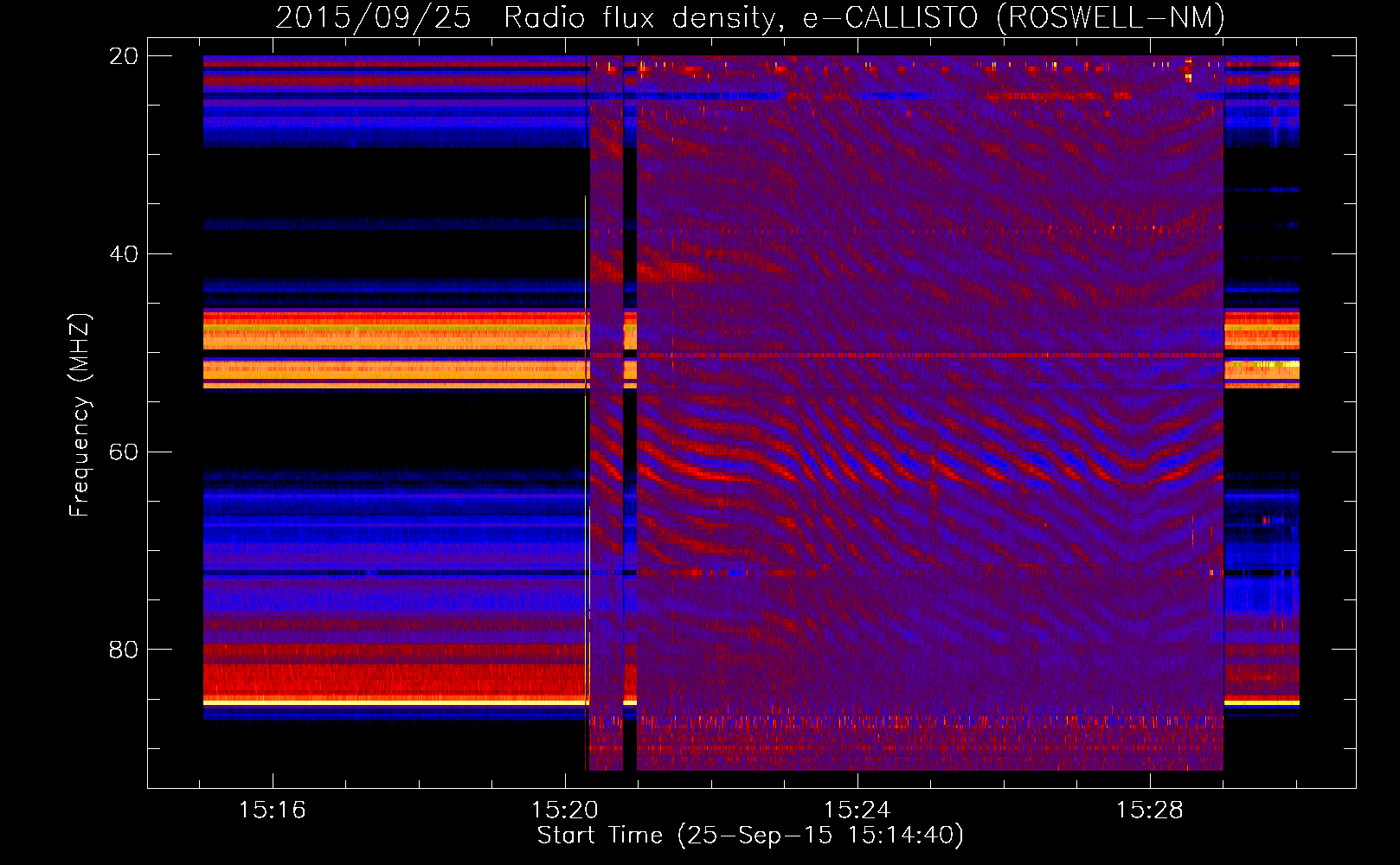Click the 'Start Time (25-Sep-15 15:14:40)' x-axis label
Image resolution: width=1400 pixels, height=865 pixels.
pyautogui.click(x=750, y=836)
